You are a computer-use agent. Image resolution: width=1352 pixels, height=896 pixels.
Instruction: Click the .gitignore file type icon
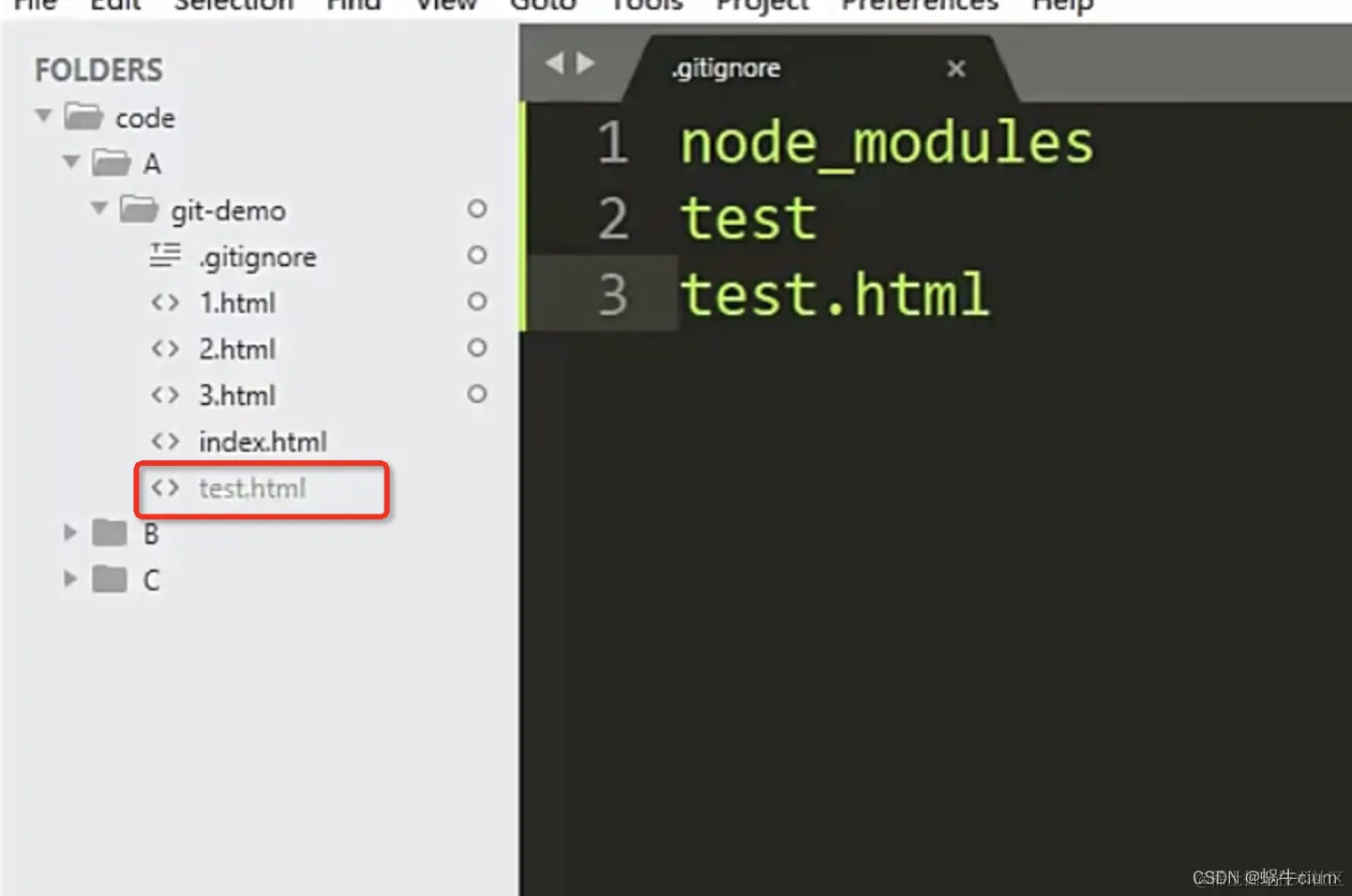[165, 255]
